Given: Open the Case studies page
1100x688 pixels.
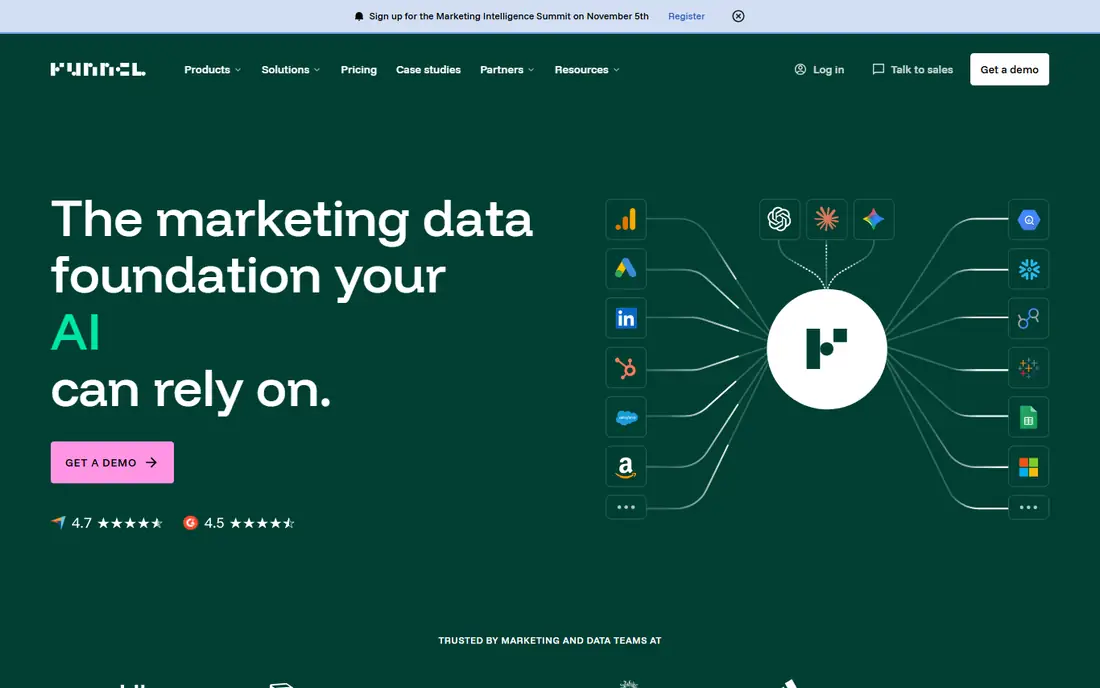Looking at the screenshot, I should tap(428, 69).
